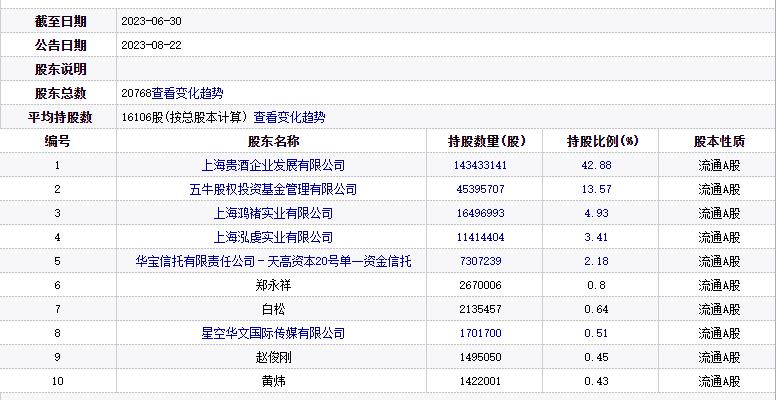
Task: Select shareholder name 黄炜
Action: (273, 381)
